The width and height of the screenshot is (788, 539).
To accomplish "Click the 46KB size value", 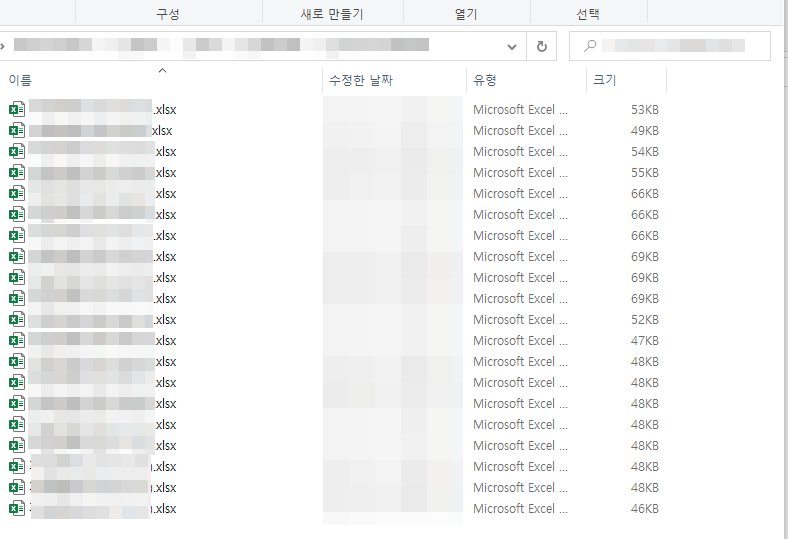I will coord(645,508).
